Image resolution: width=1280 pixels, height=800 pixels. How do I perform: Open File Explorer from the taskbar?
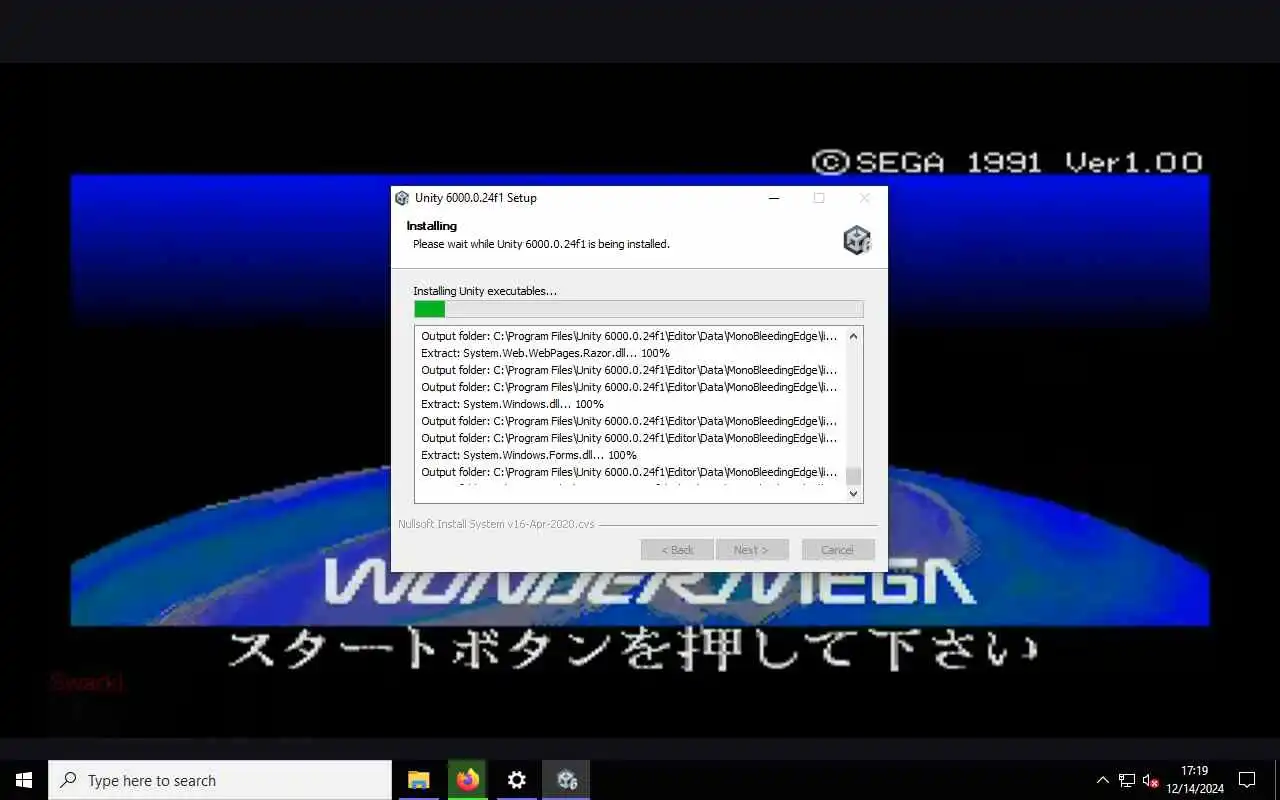[418, 780]
